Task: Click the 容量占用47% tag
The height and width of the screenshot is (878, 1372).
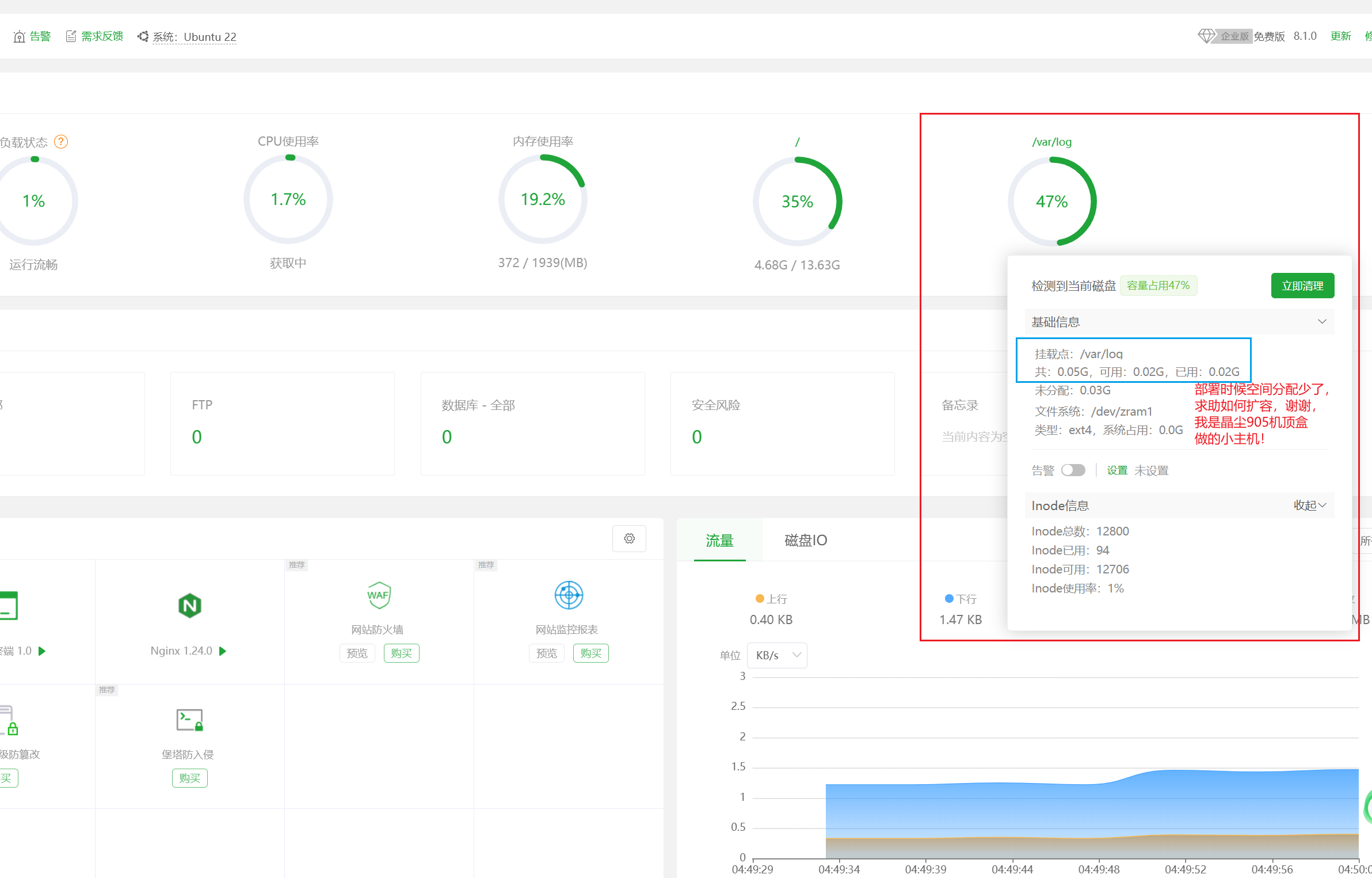Action: pyautogui.click(x=1158, y=286)
